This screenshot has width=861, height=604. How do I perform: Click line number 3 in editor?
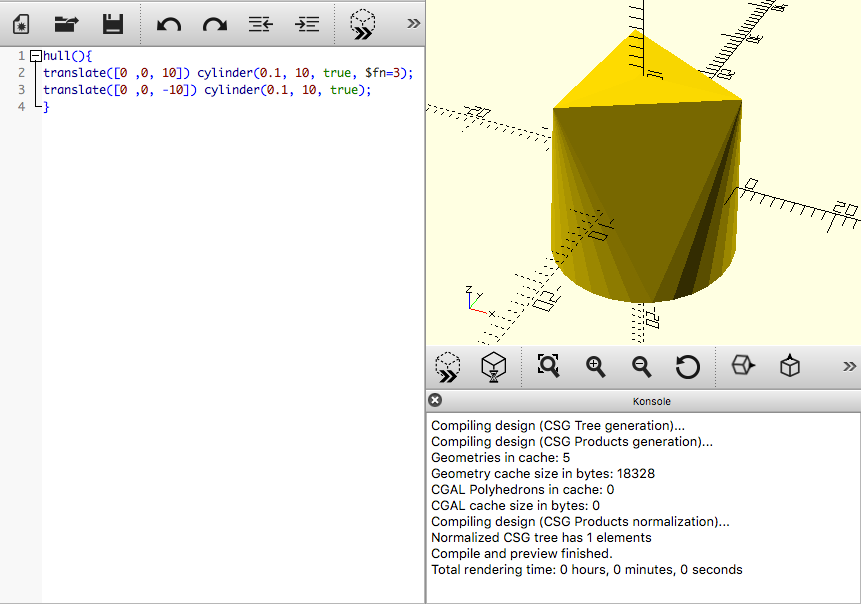[x=21, y=90]
